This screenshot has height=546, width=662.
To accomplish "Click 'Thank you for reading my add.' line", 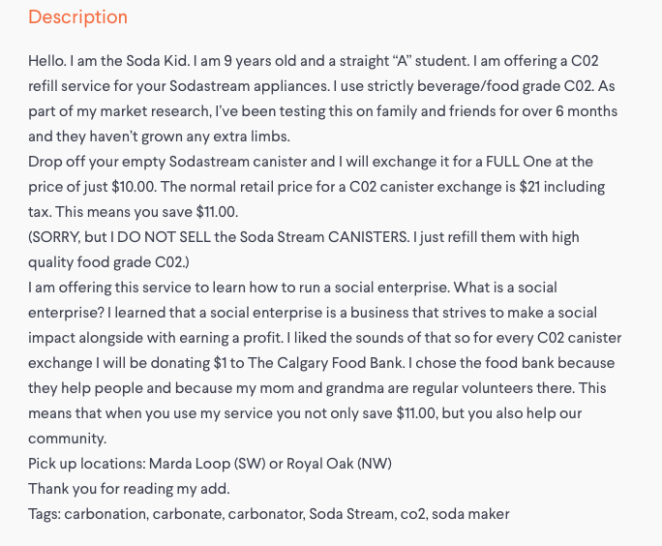I will point(130,489).
